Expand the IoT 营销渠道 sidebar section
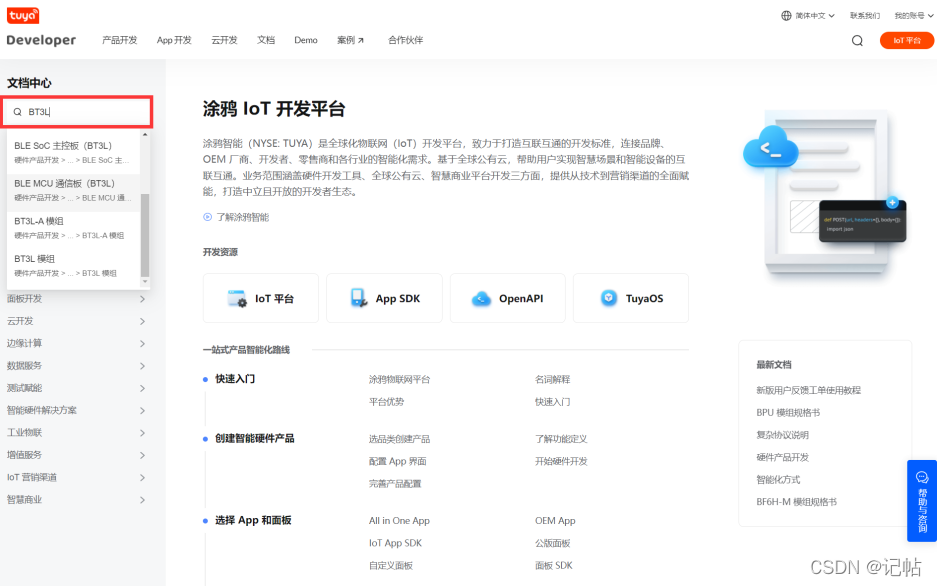The image size is (937, 586). 76,477
